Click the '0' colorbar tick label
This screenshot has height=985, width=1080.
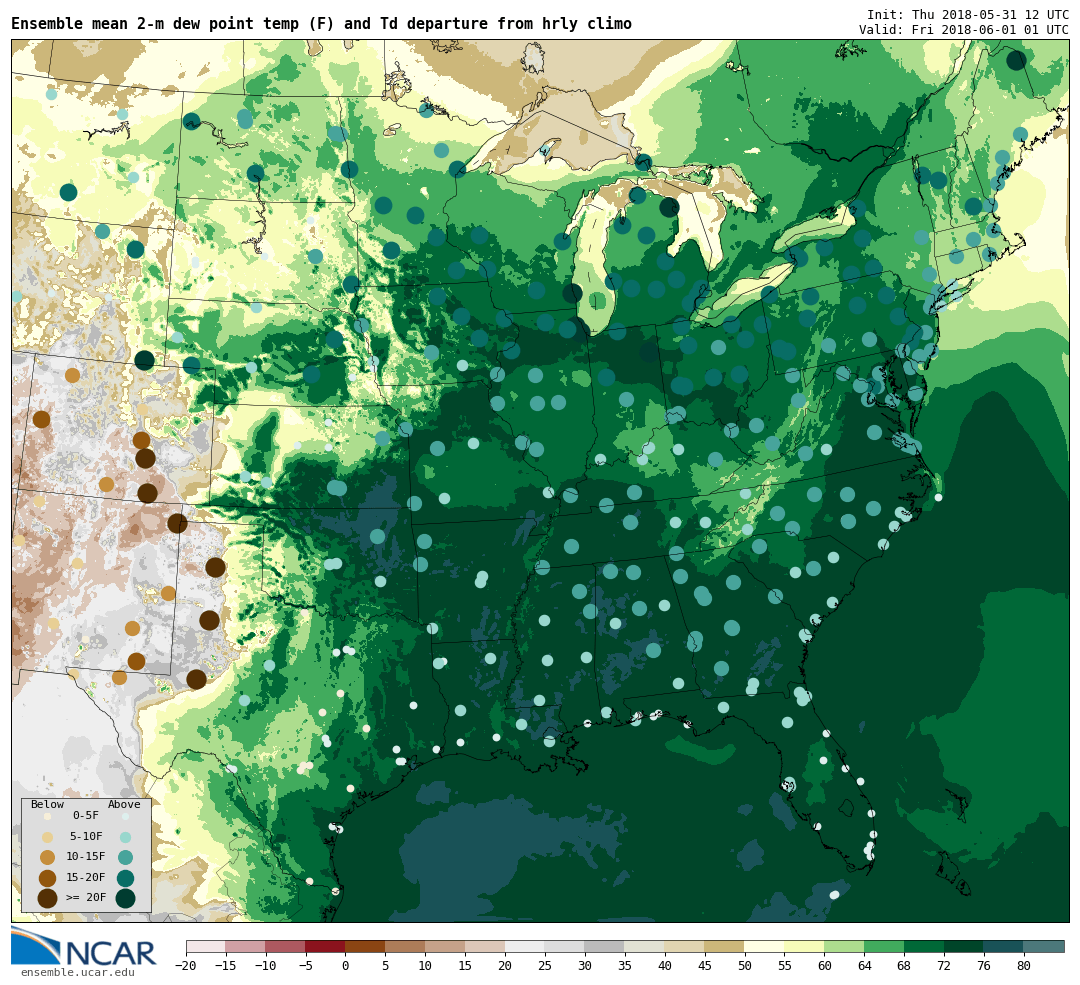[x=346, y=966]
